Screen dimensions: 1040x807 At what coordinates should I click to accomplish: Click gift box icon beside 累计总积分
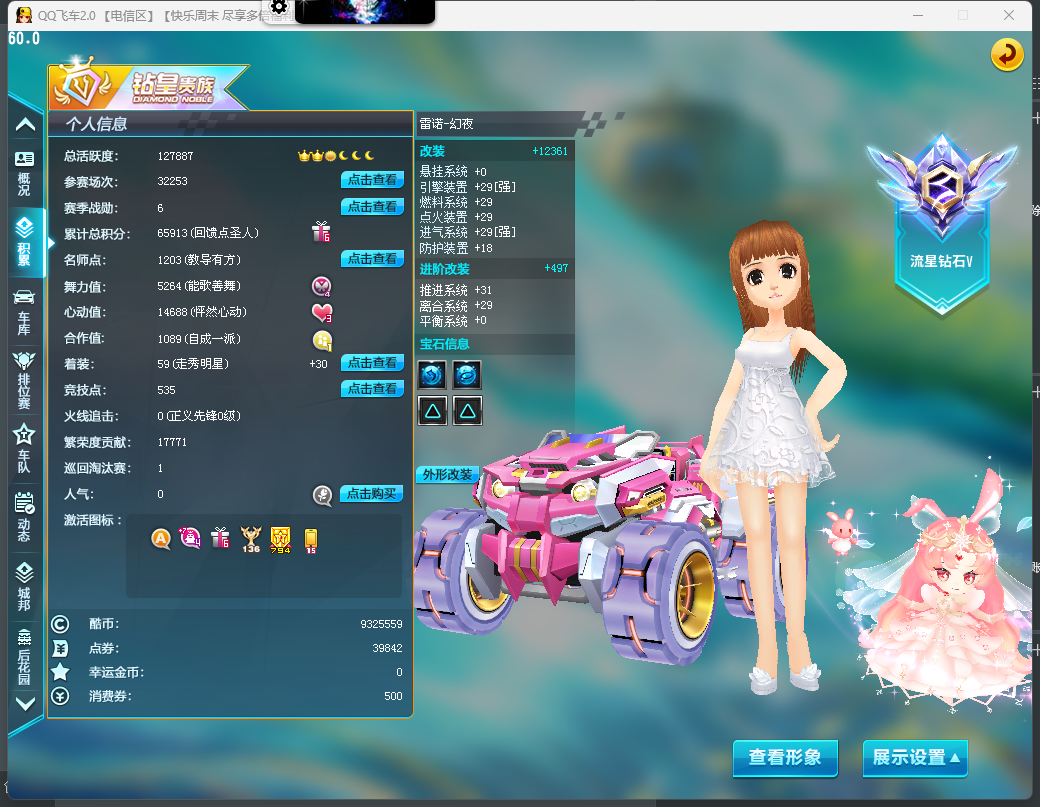[321, 232]
